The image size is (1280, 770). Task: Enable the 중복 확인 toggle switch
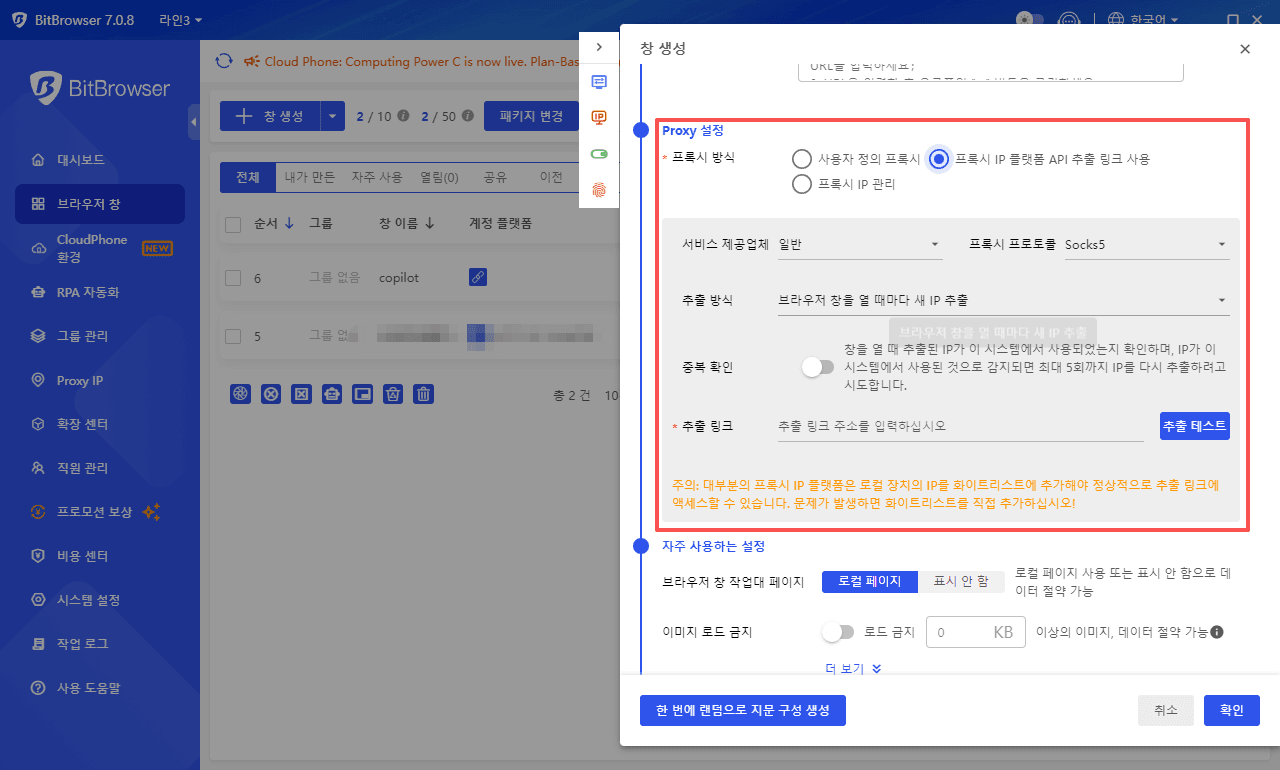tap(817, 367)
